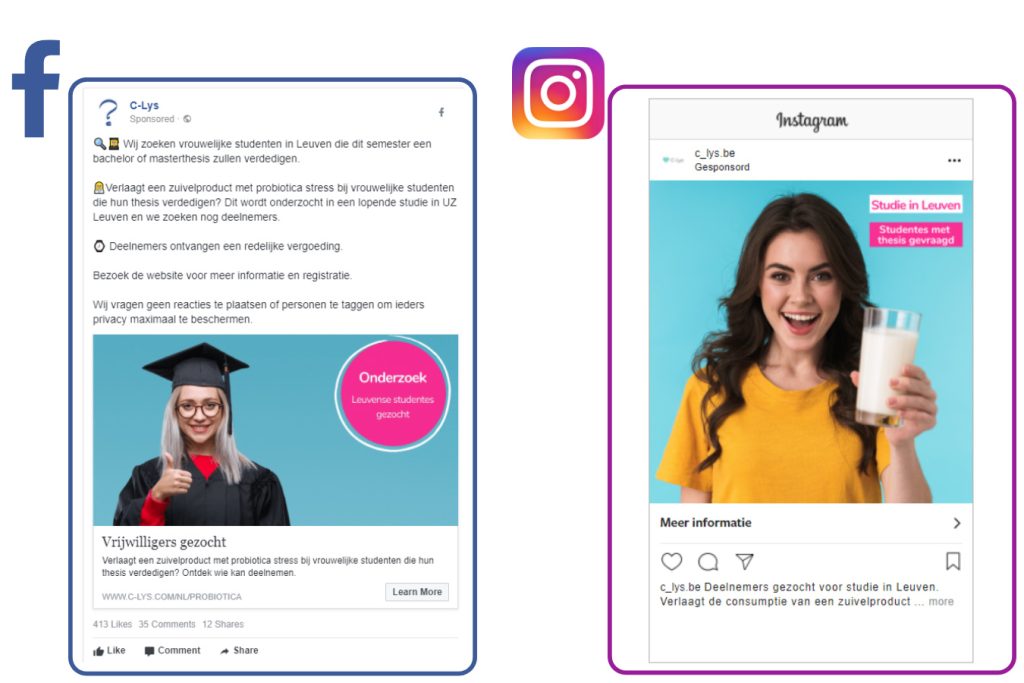This screenshot has width=1024, height=683.
Task: Click the Instagram camera logo
Action: point(558,93)
